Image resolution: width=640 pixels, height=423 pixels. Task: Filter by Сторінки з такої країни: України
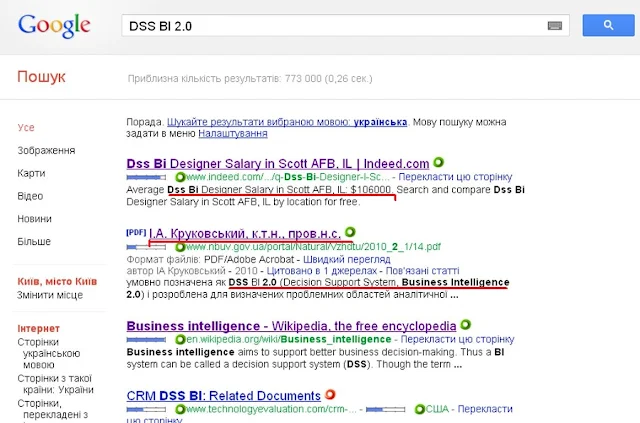click(56, 384)
